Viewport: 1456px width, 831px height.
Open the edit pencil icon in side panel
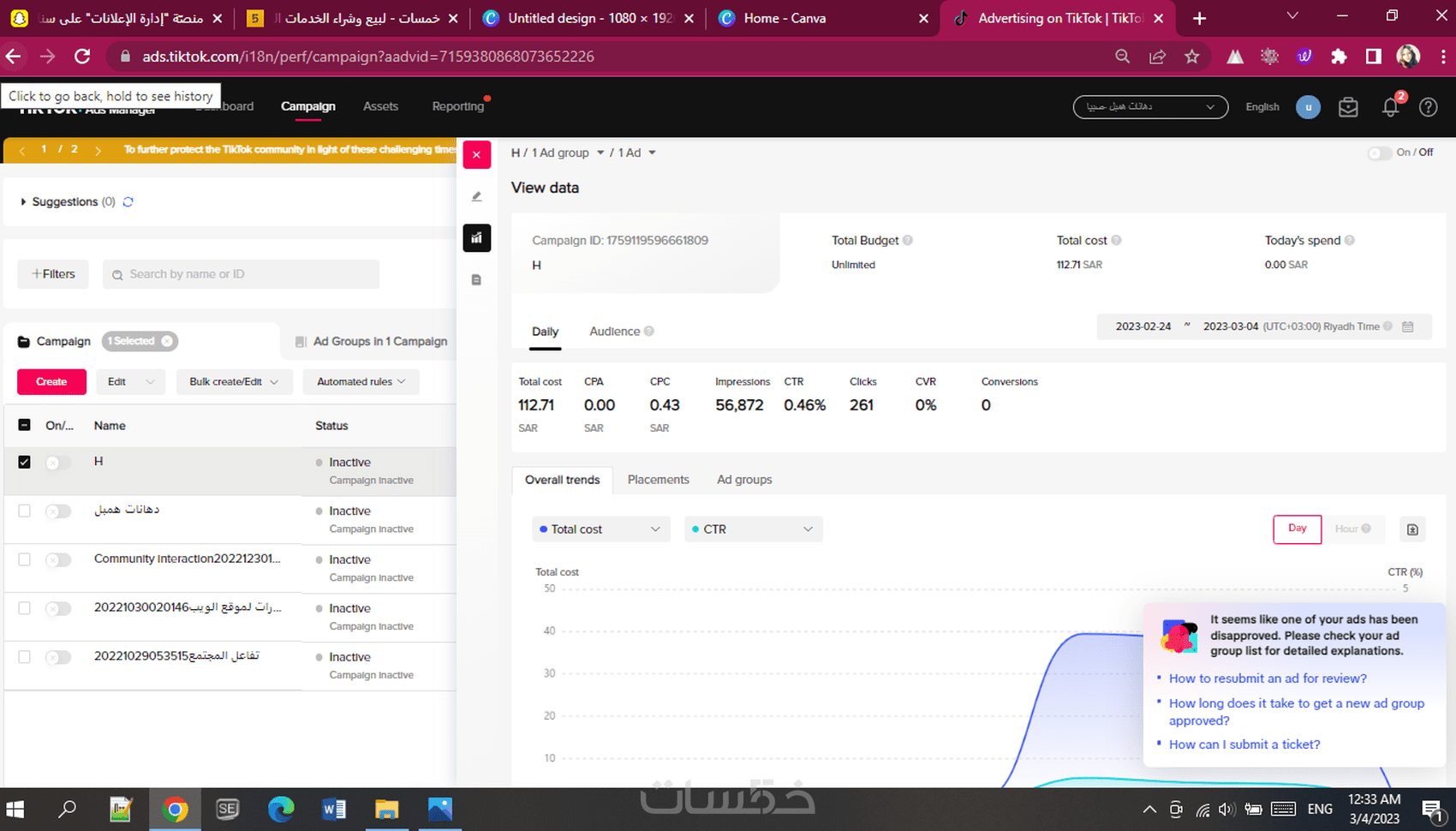click(x=477, y=196)
